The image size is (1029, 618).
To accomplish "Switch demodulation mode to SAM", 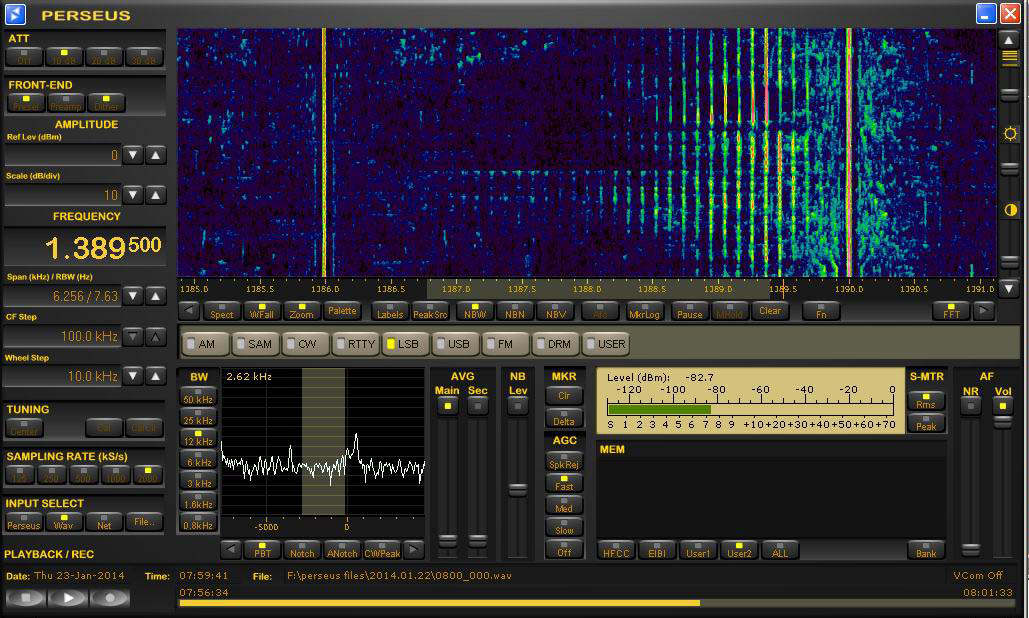I will pyautogui.click(x=254, y=344).
